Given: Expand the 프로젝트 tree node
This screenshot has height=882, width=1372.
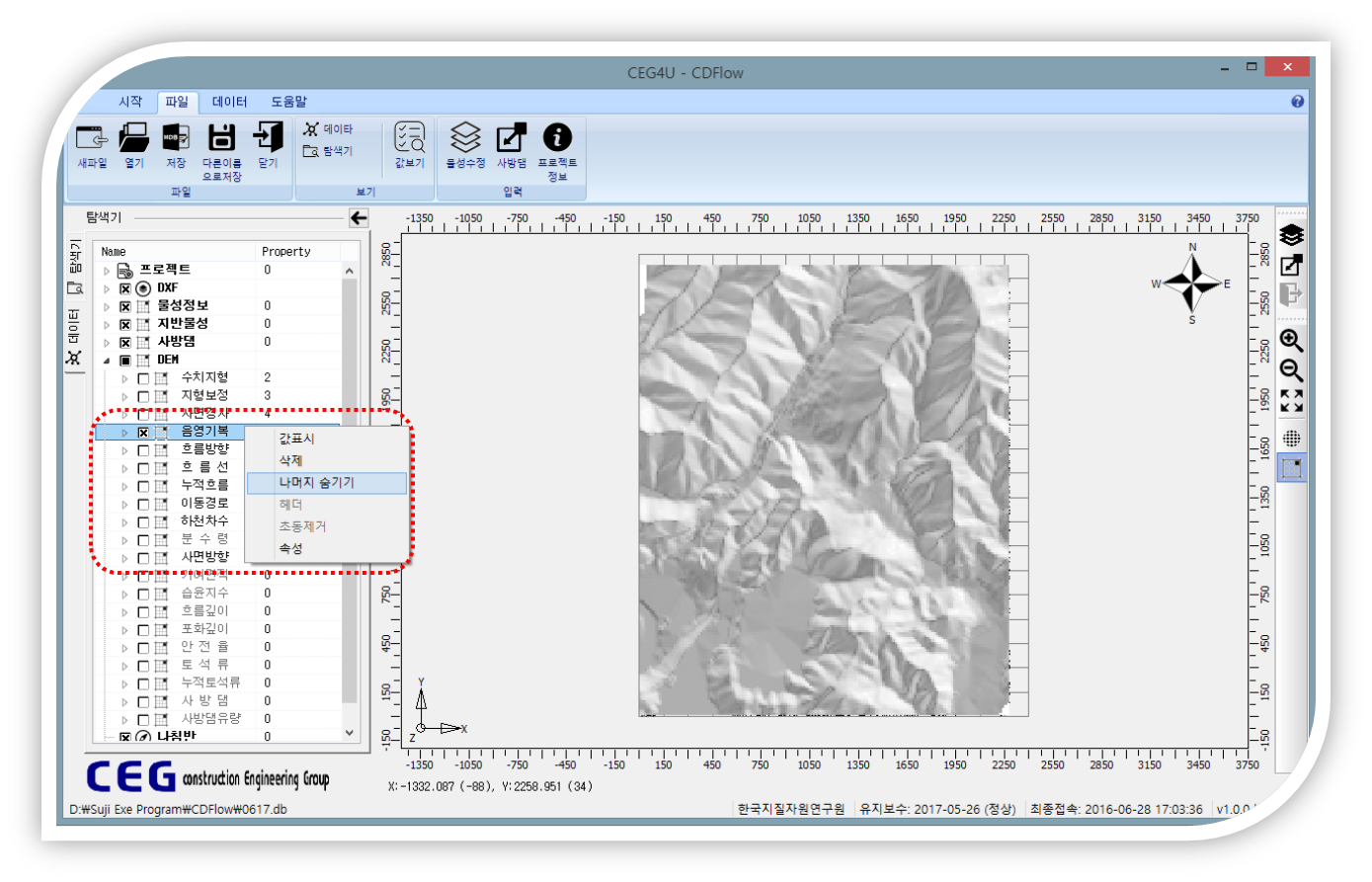Looking at the screenshot, I should pyautogui.click(x=107, y=271).
